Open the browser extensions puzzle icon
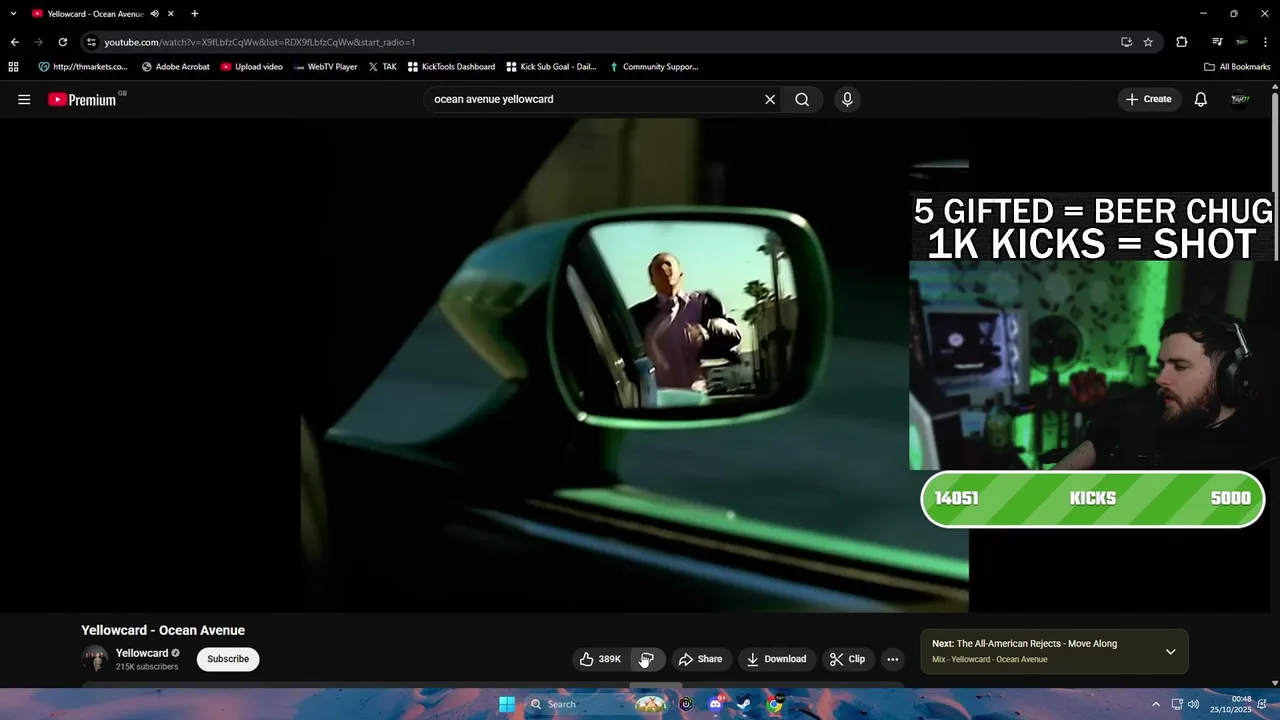 [1182, 42]
